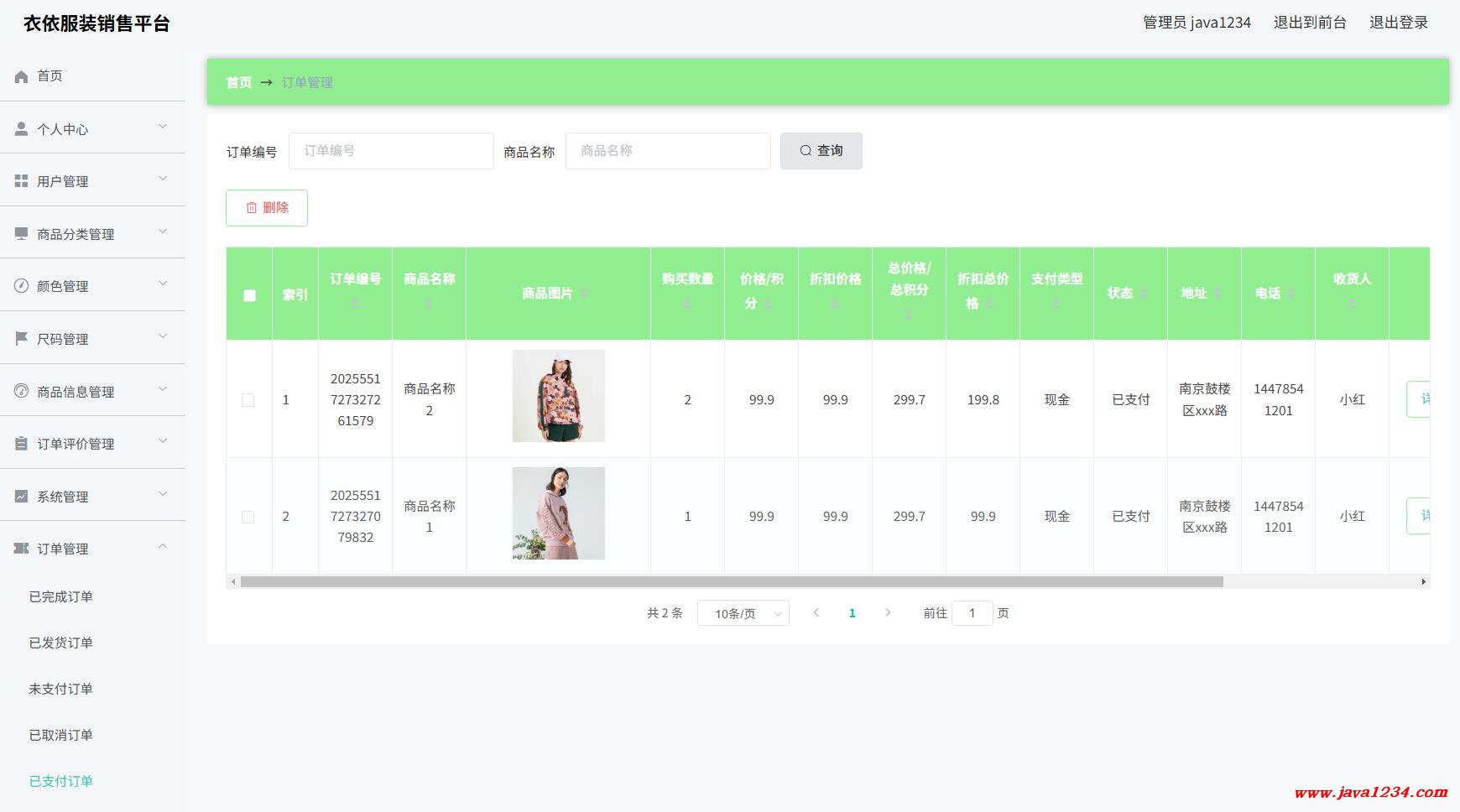Click the home icon beside 首页
Viewport: 1460px width, 812px height.
[x=22, y=76]
